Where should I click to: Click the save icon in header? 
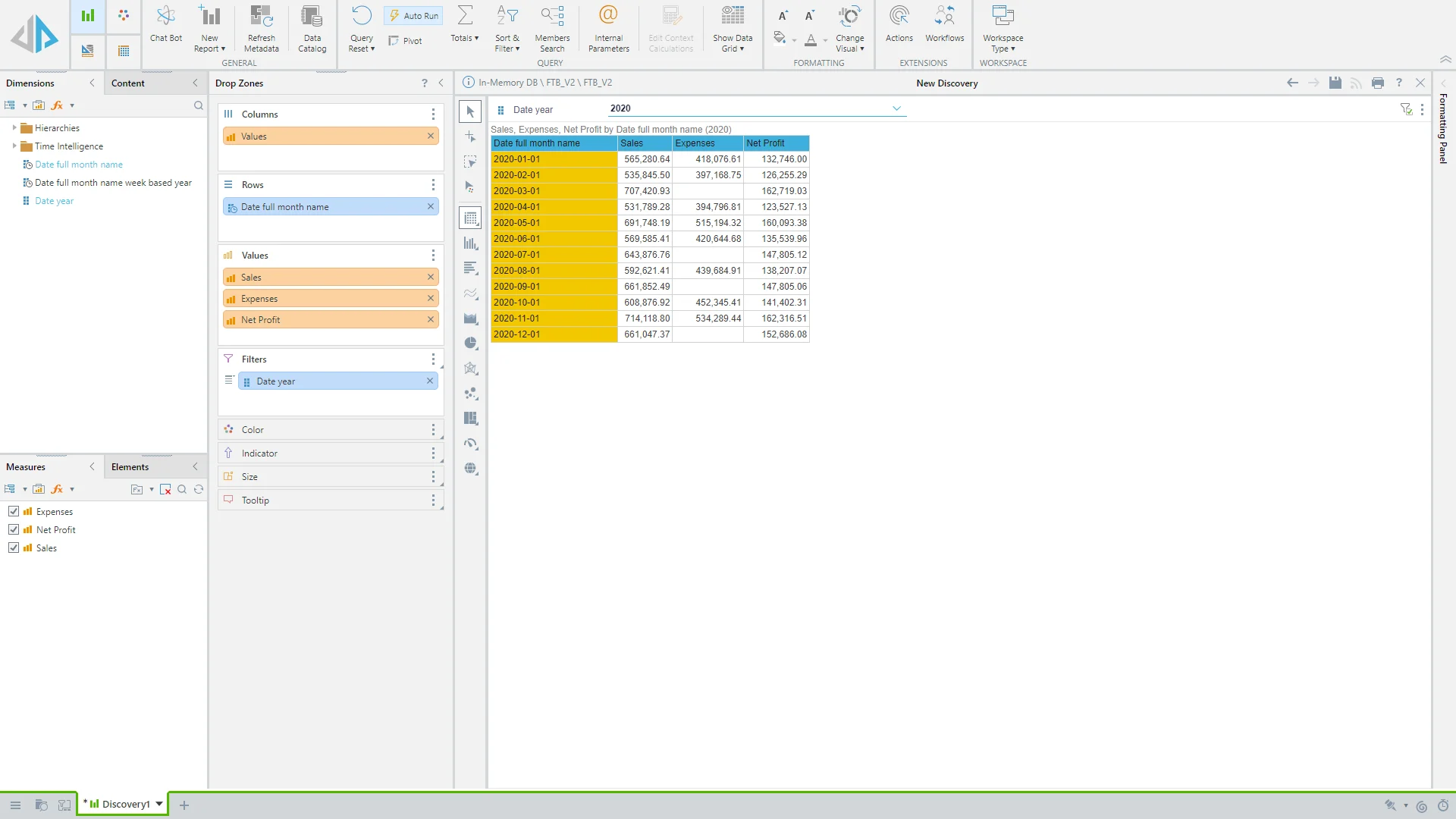pyautogui.click(x=1335, y=83)
